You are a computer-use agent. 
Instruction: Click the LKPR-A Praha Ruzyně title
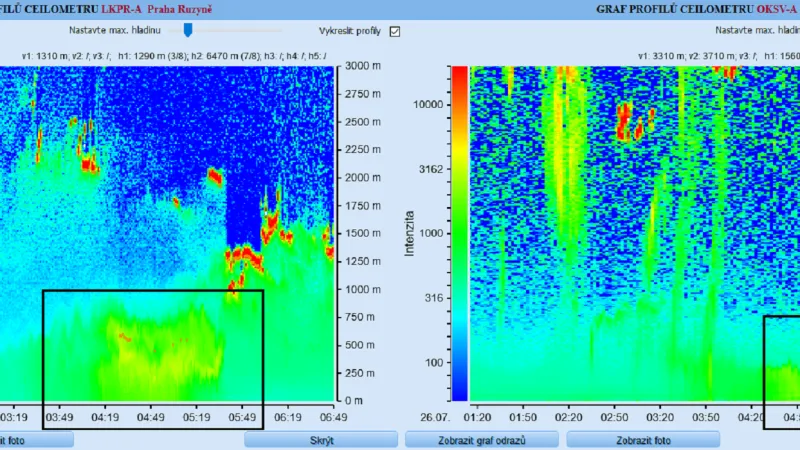coord(156,9)
